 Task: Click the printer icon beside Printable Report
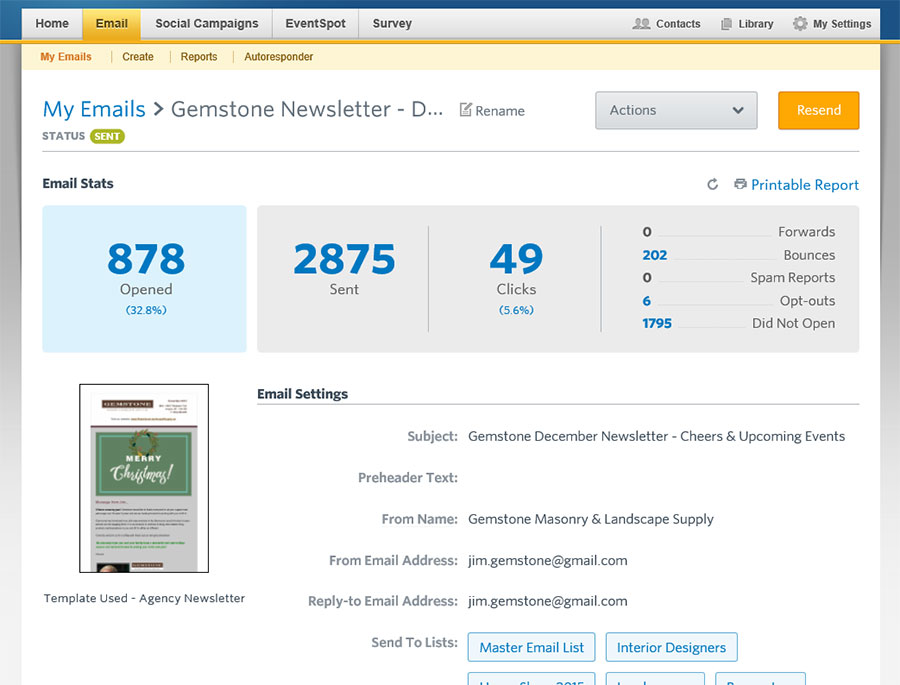click(740, 185)
